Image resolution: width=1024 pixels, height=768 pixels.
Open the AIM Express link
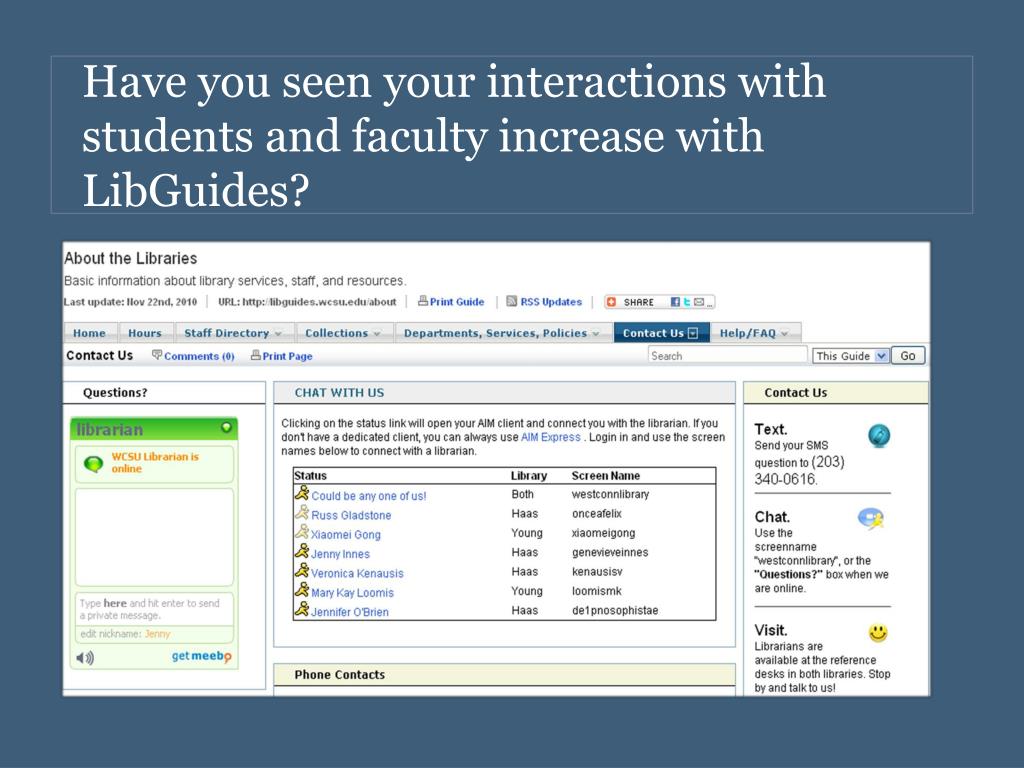[x=551, y=437]
